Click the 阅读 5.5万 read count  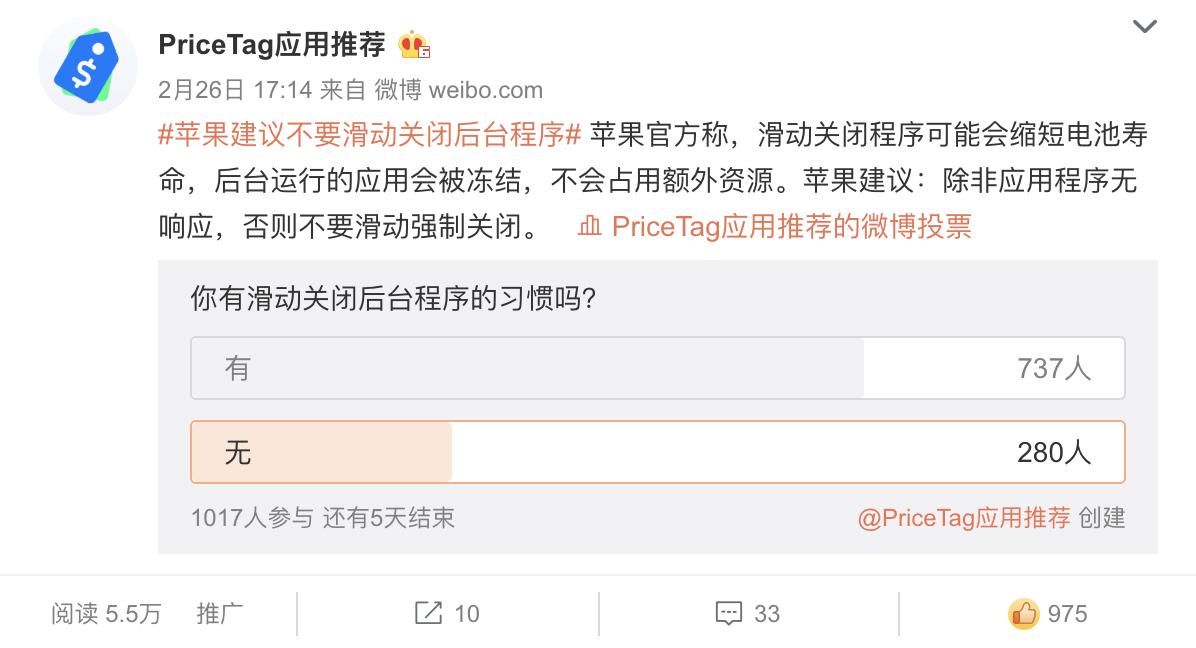(106, 613)
